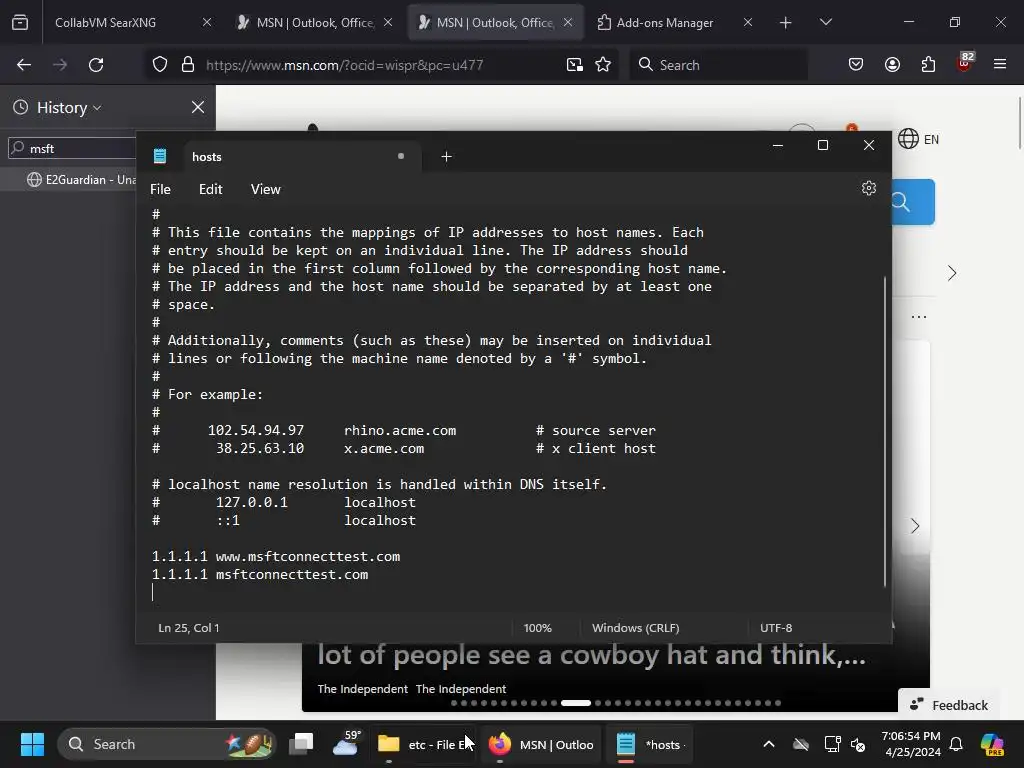
Task: Open Firefox account icon
Action: pyautogui.click(x=892, y=65)
